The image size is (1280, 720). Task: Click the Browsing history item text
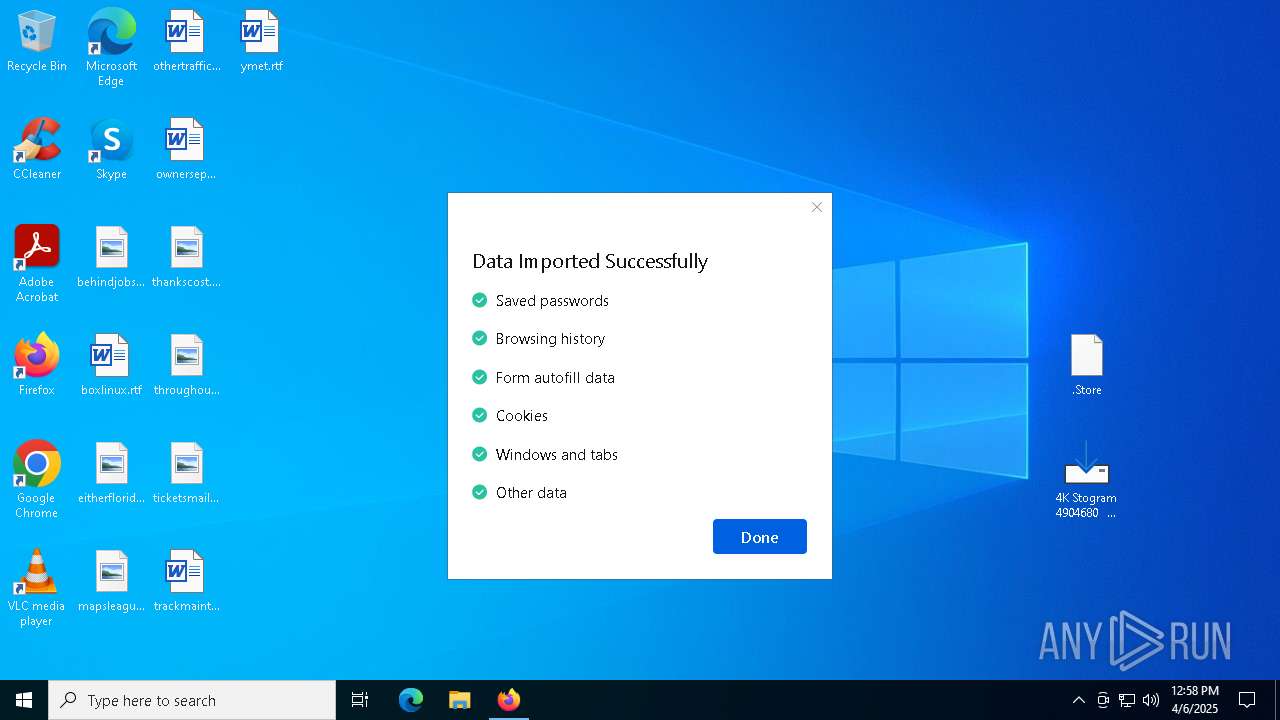pyautogui.click(x=550, y=339)
